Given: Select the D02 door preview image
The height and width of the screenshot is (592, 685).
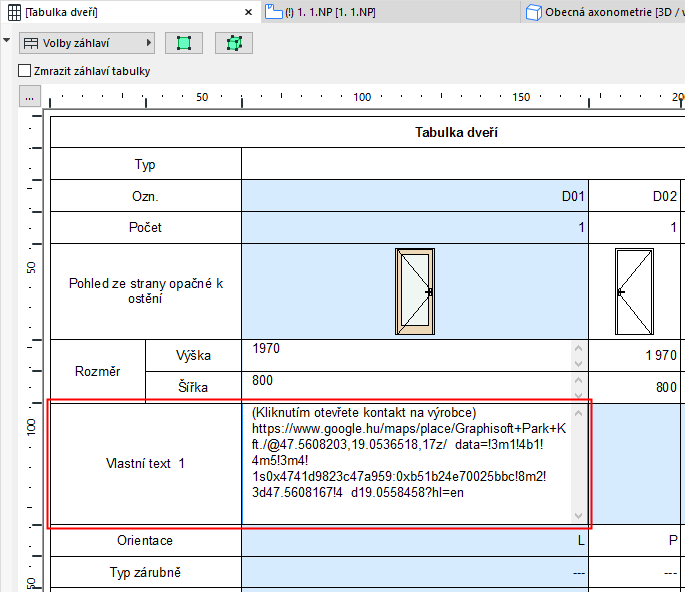Looking at the screenshot, I should click(x=634, y=291).
